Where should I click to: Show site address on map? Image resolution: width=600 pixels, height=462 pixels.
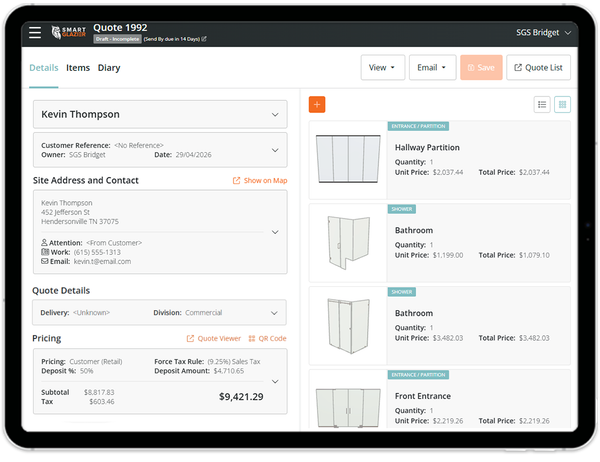coord(260,180)
